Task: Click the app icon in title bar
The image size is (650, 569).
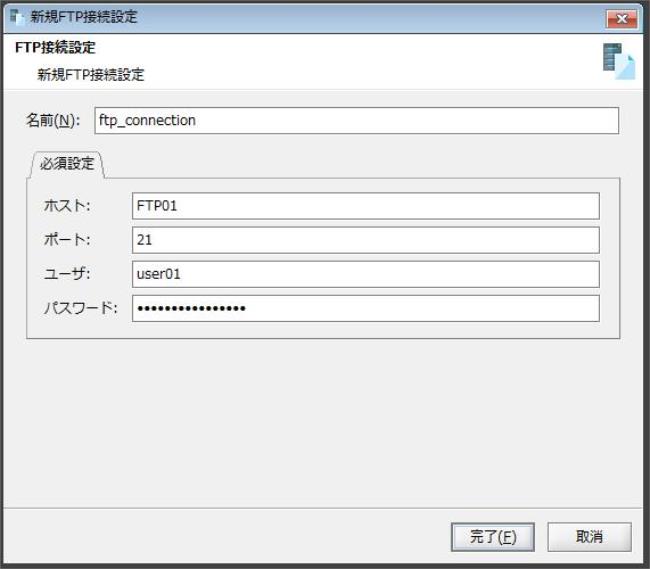Action: coord(17,17)
